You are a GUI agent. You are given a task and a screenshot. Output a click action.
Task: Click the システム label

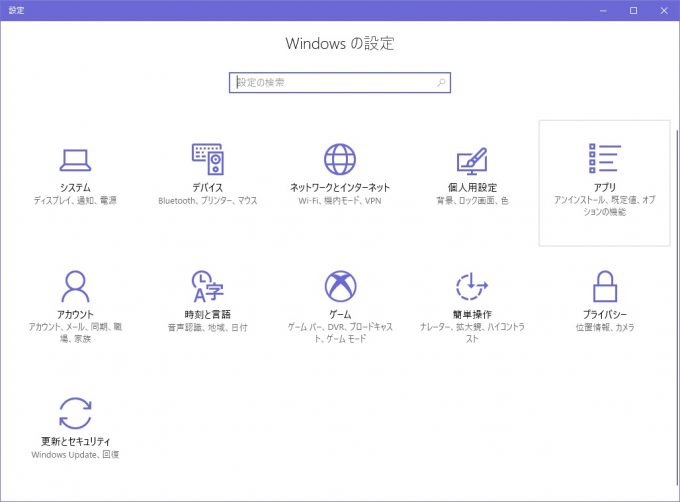point(75,187)
